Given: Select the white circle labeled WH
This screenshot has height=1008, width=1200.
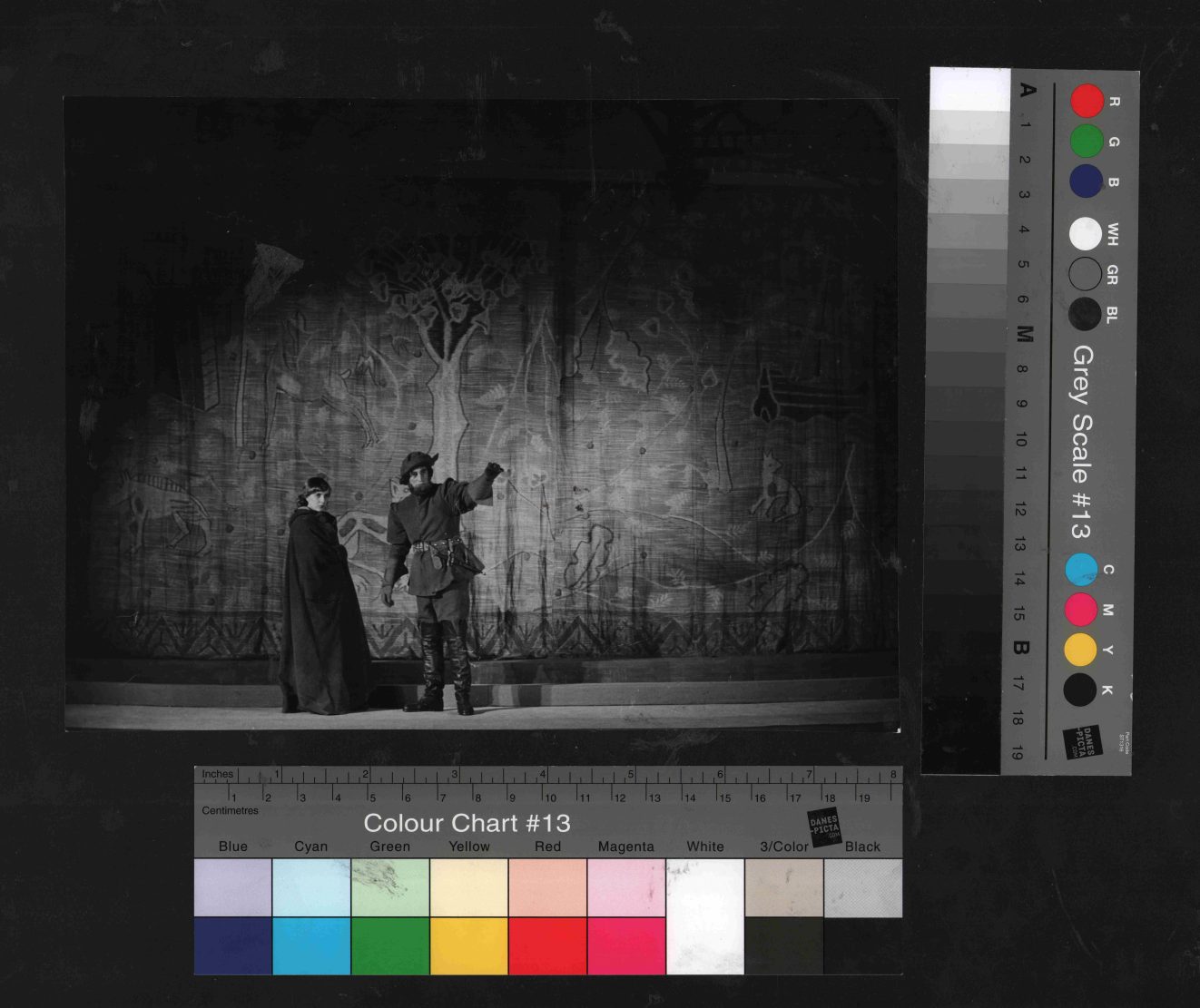Looking at the screenshot, I should pyautogui.click(x=1085, y=234).
